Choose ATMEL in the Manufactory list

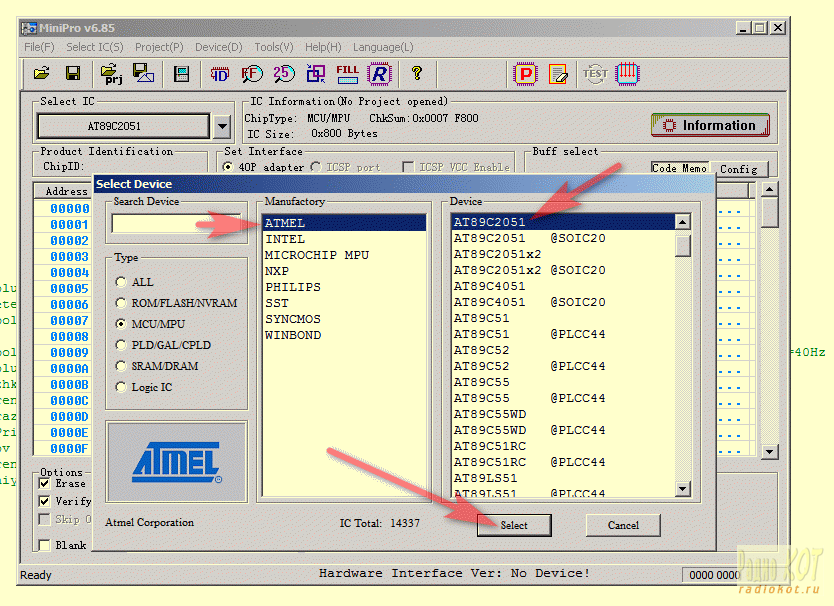coord(344,223)
